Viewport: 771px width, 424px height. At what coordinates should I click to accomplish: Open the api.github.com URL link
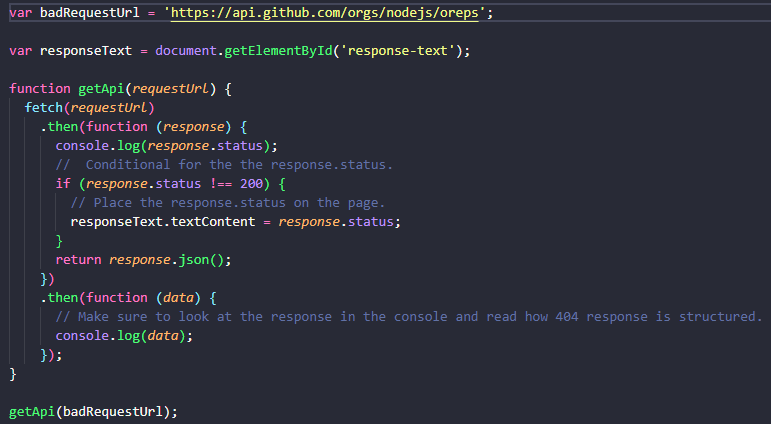tap(325, 13)
